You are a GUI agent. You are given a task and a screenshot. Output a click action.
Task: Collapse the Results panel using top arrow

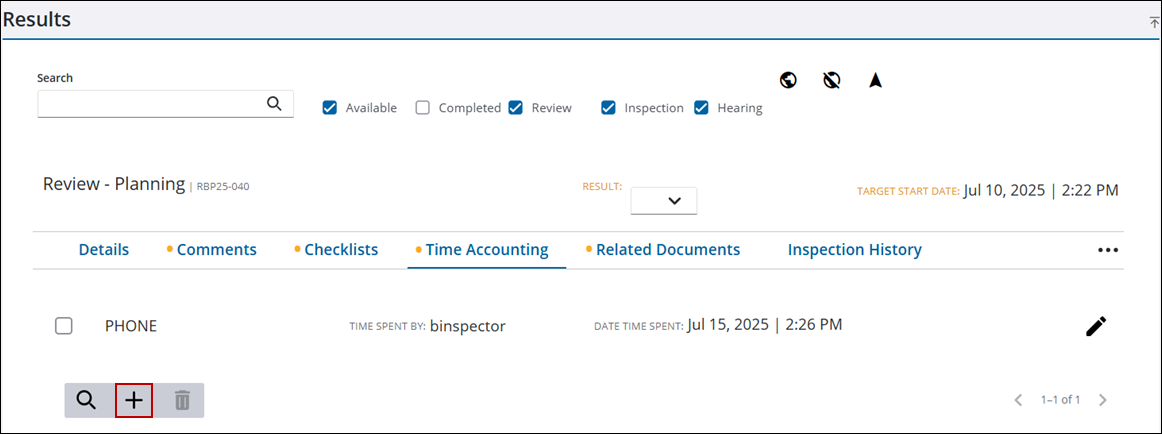1154,21
